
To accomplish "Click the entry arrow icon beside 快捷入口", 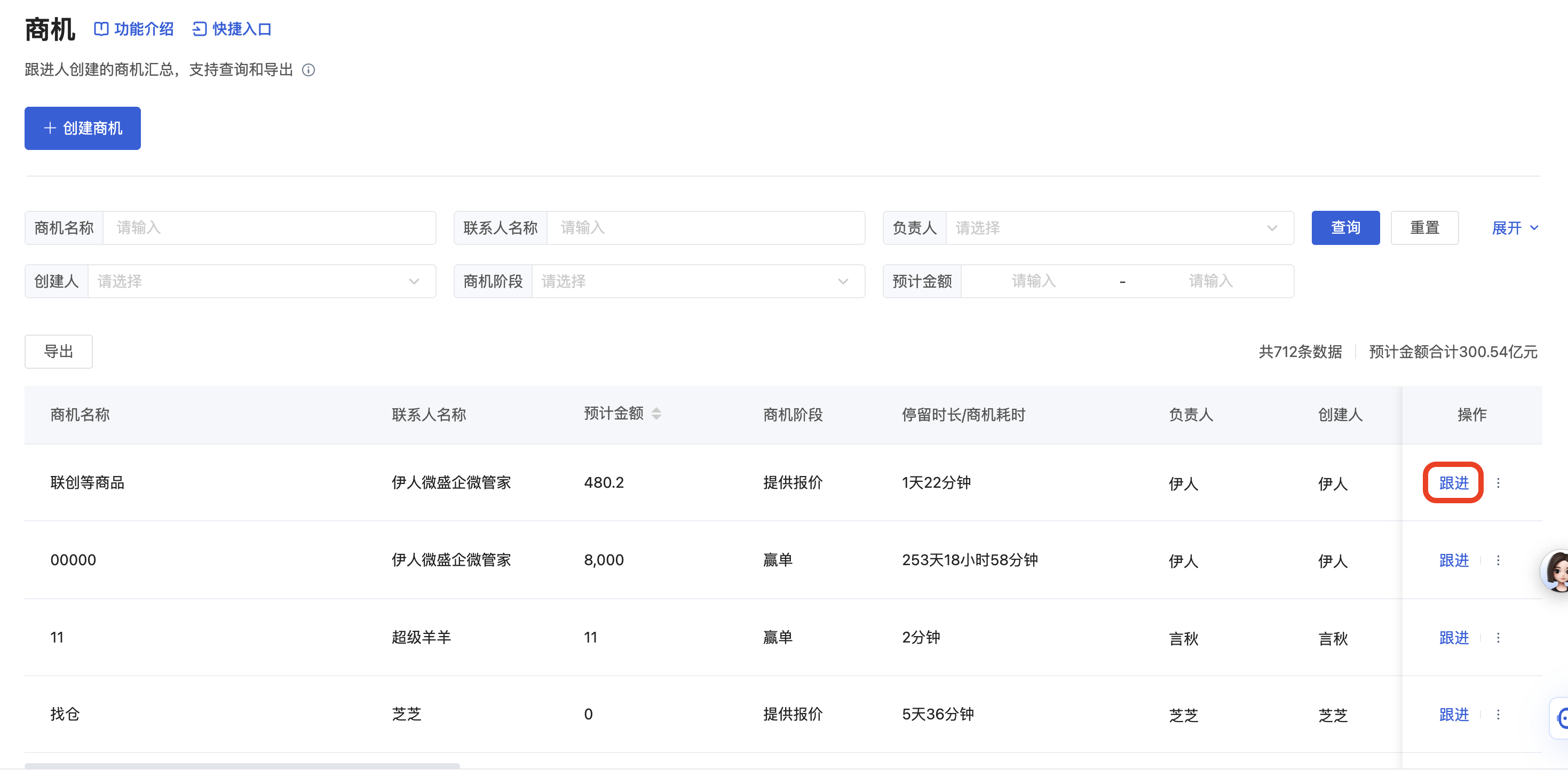I will pyautogui.click(x=200, y=29).
